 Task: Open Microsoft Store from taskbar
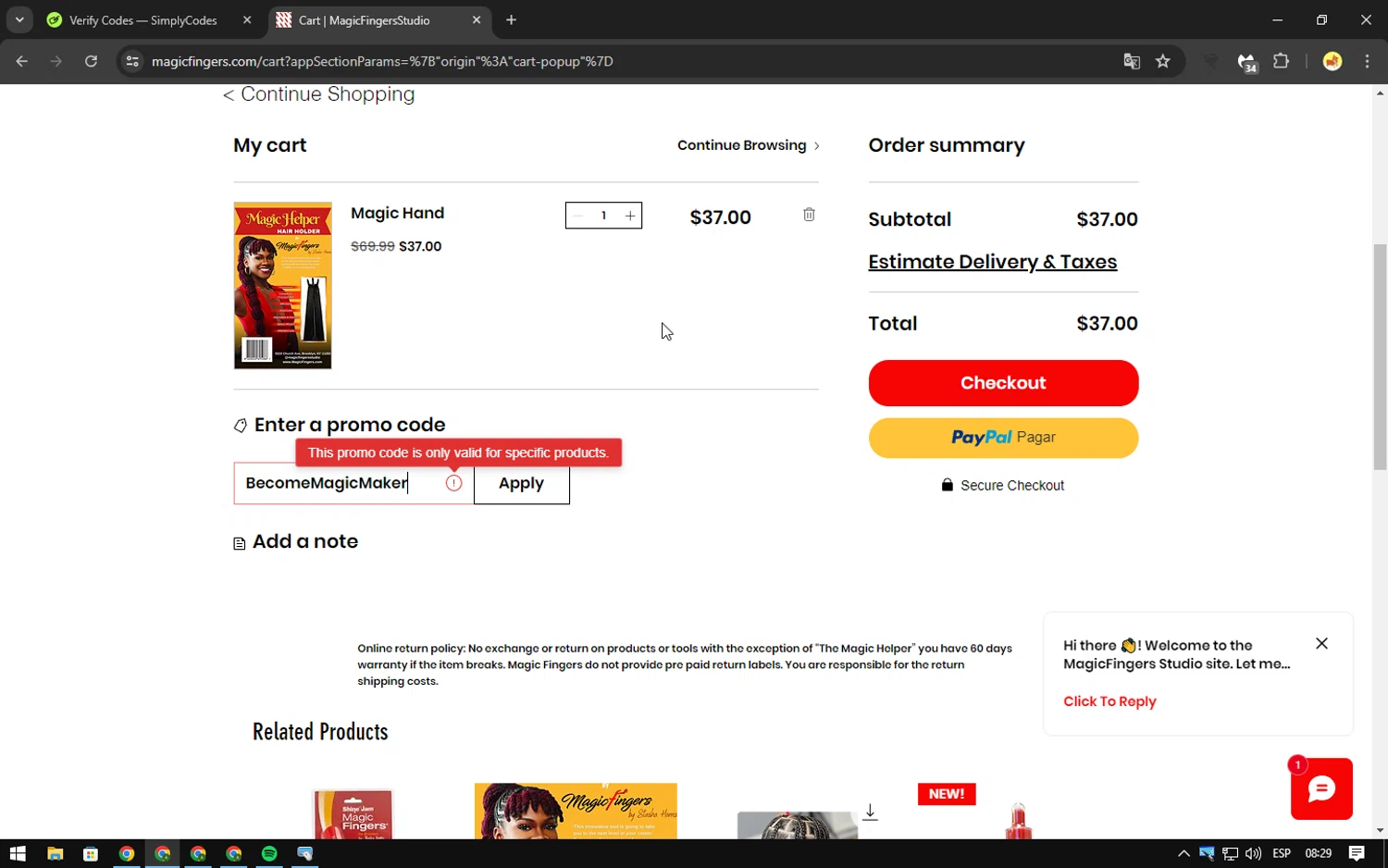91,853
